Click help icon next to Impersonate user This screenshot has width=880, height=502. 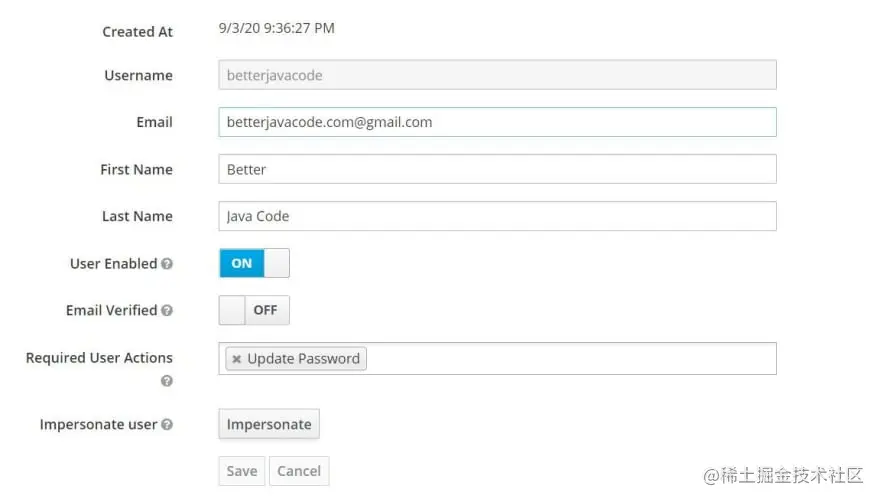[x=167, y=424]
